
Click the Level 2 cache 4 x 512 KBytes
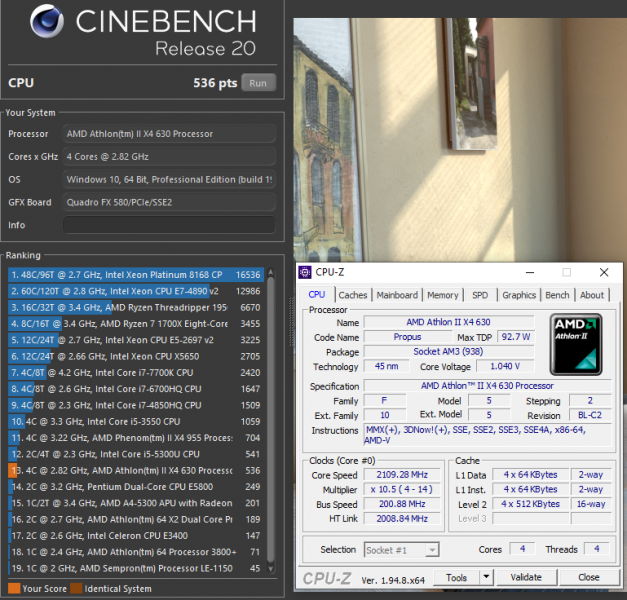(530, 504)
